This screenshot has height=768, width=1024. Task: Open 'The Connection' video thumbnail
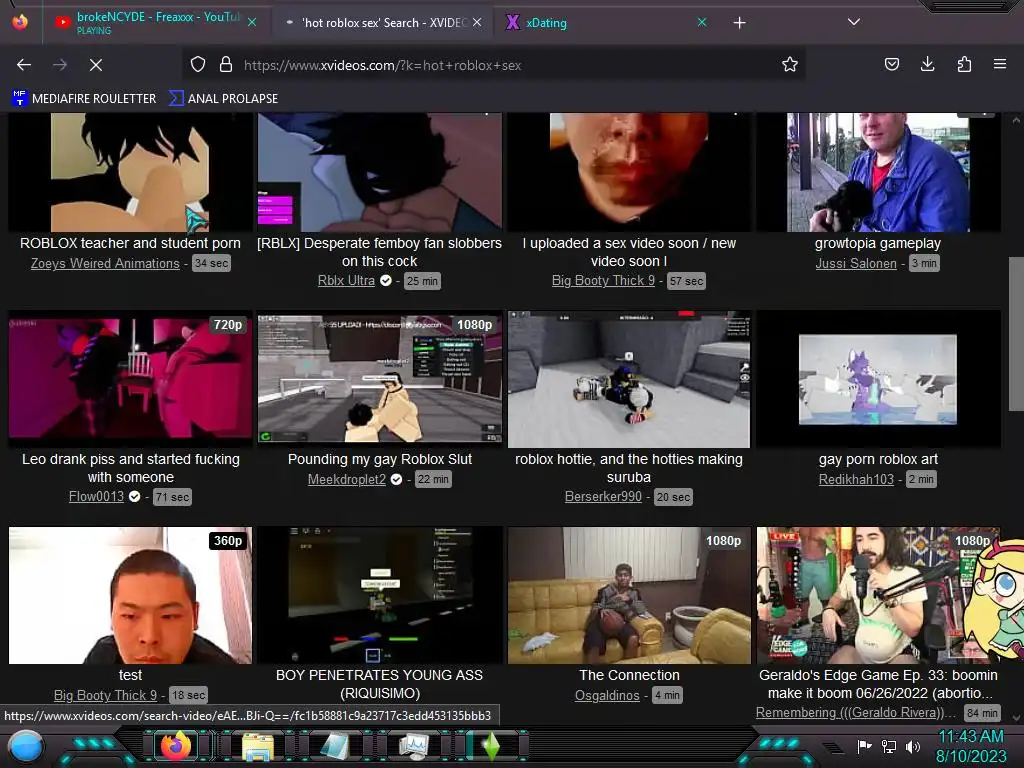[x=629, y=595]
